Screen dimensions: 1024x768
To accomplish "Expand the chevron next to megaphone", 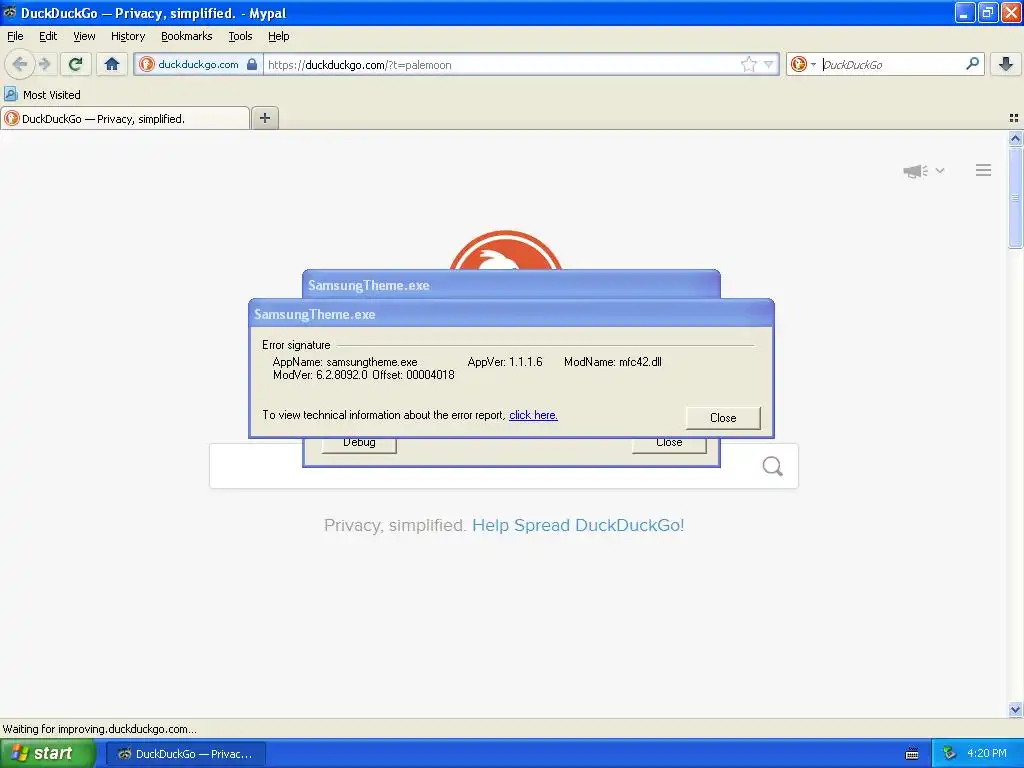I will [940, 170].
